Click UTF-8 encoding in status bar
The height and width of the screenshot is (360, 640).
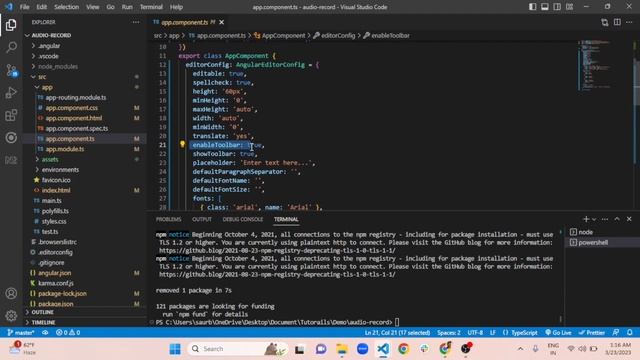point(475,332)
